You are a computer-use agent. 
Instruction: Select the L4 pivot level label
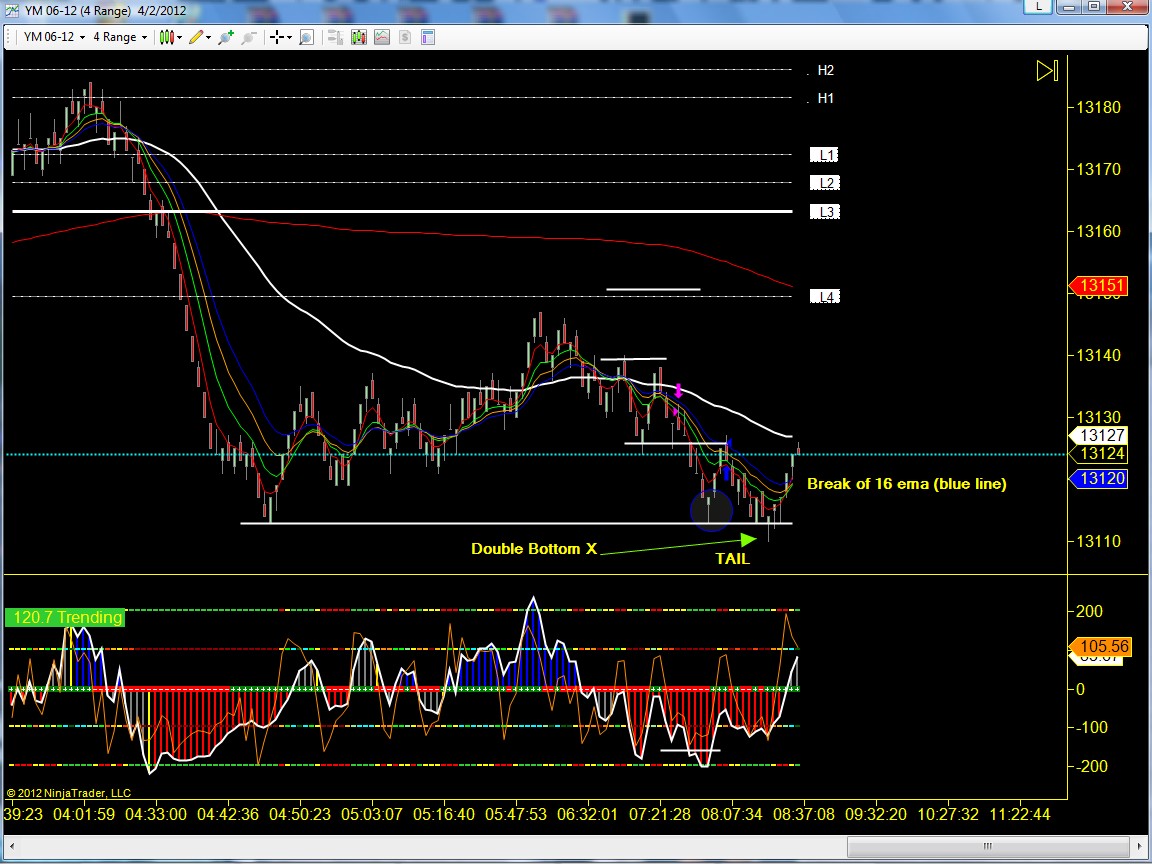click(x=824, y=297)
